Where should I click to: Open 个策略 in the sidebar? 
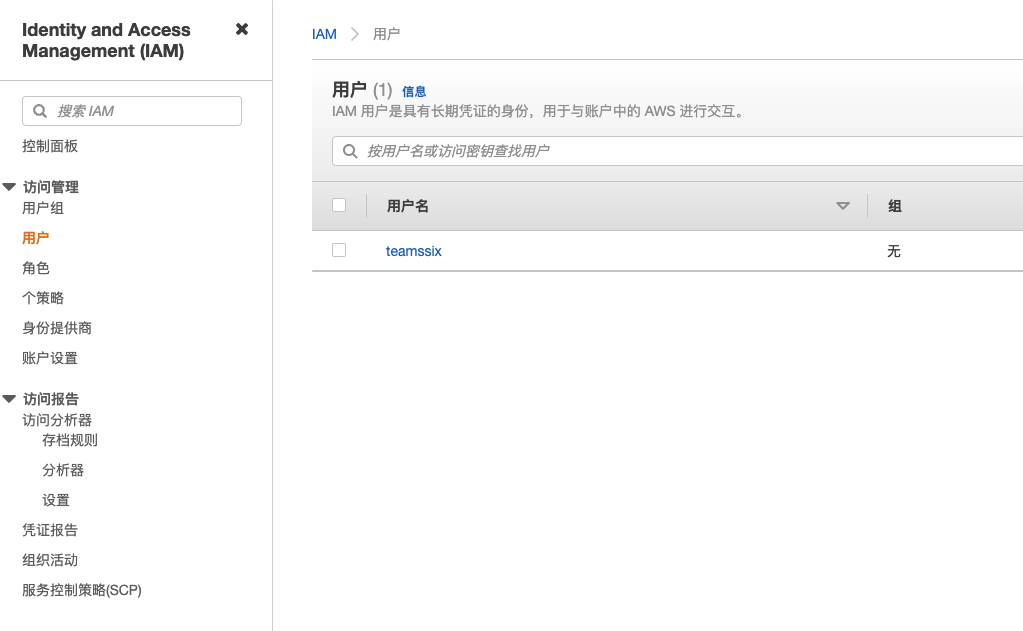click(x=42, y=298)
